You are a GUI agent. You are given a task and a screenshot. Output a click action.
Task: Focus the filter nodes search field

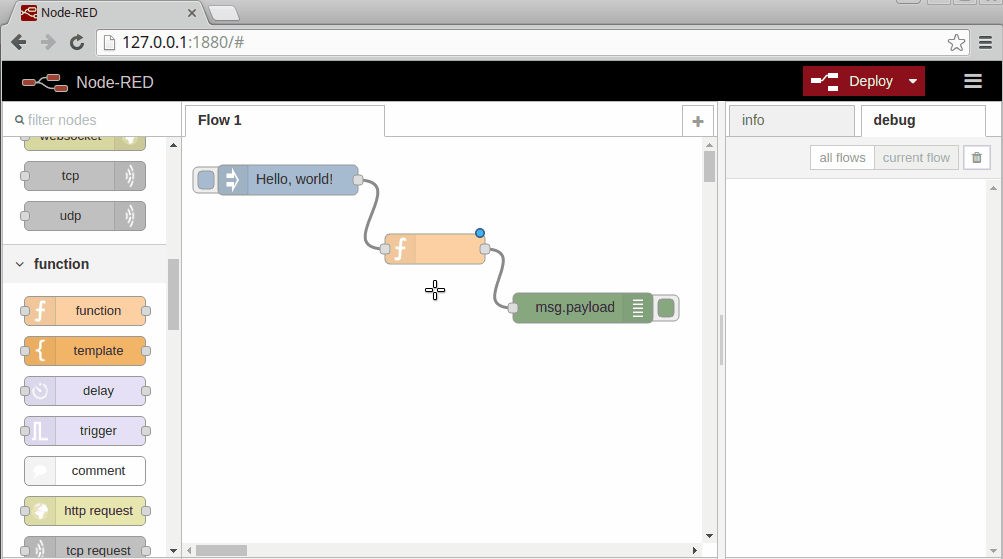pos(93,120)
